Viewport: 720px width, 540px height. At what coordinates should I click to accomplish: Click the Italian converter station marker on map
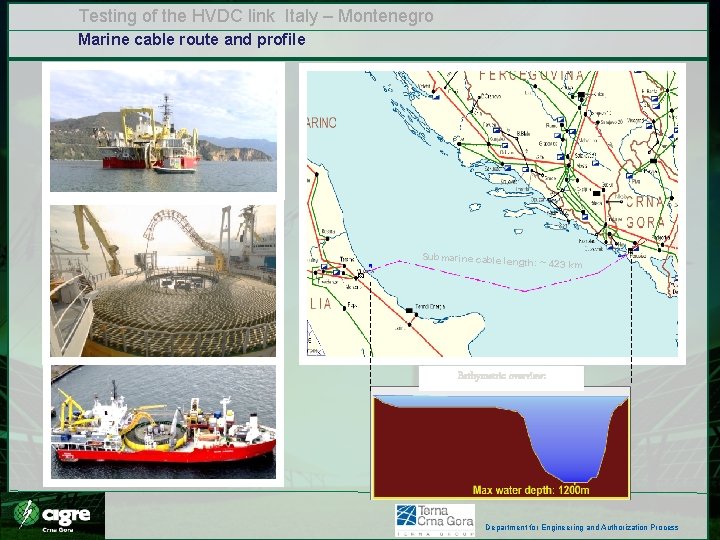coord(360,275)
